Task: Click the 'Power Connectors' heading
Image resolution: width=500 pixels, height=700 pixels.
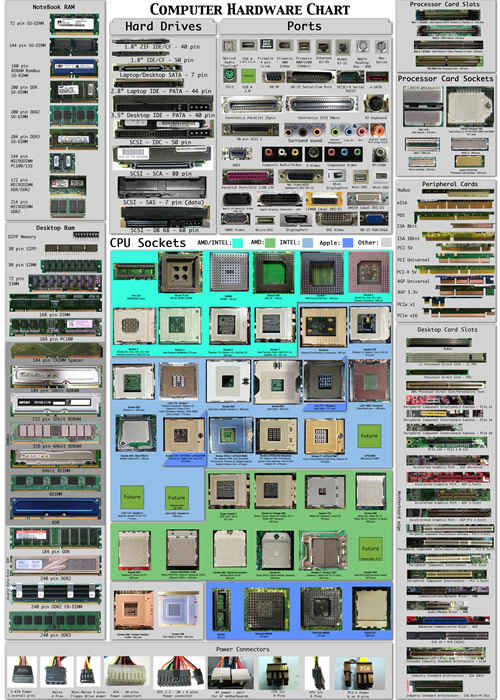Action: coord(242,649)
